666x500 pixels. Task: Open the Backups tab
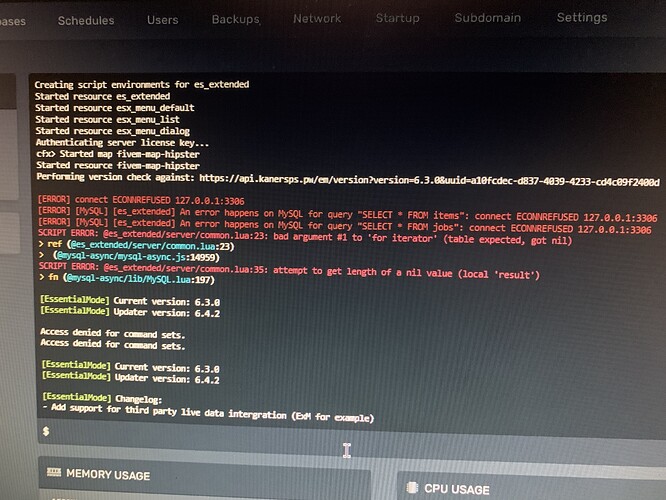(236, 19)
